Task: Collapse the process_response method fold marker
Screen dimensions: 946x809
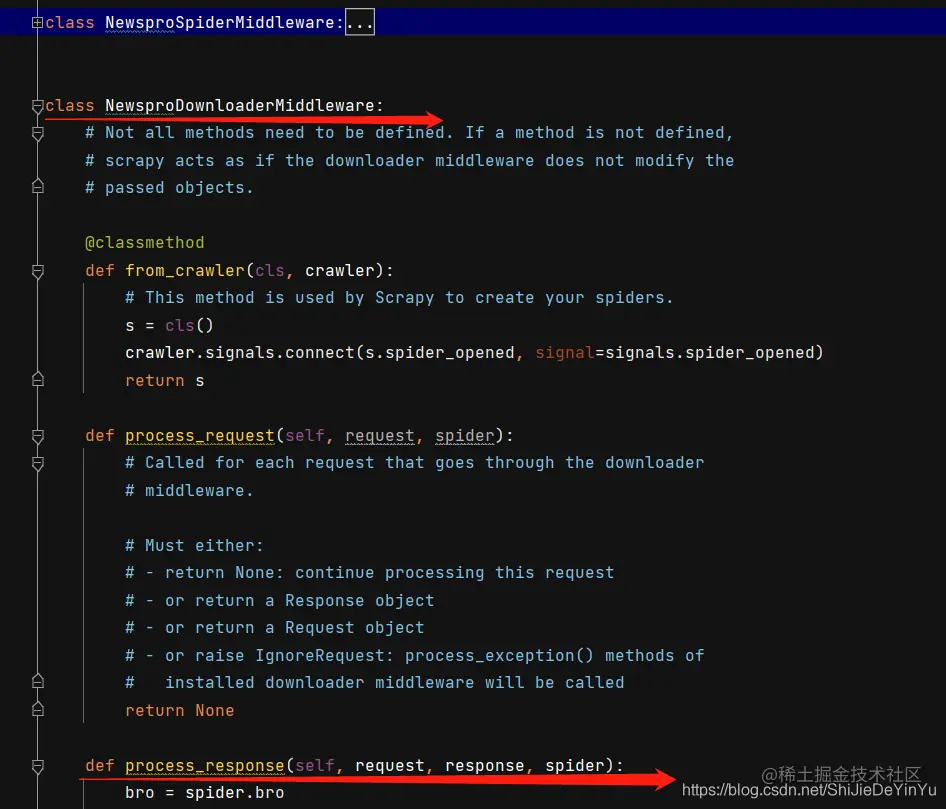Action: 37,766
